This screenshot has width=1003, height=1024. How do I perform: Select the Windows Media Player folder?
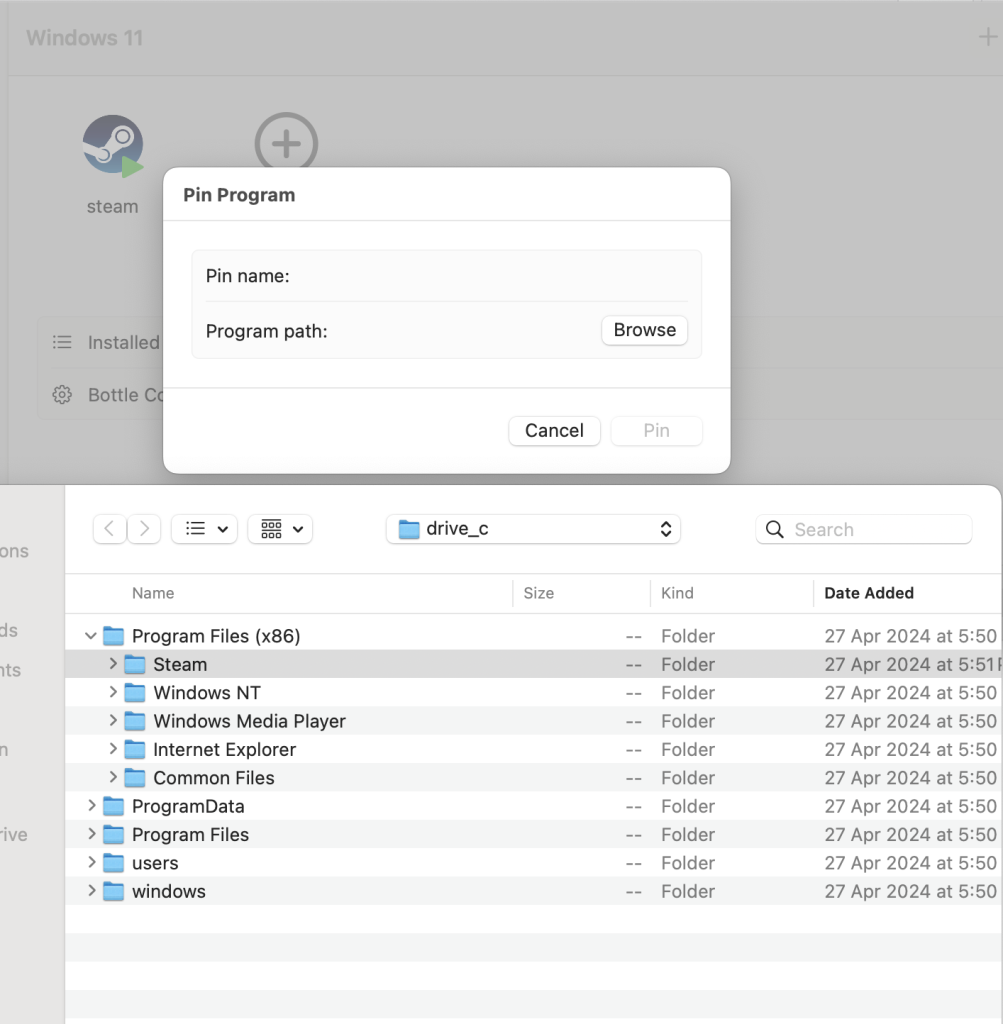click(249, 721)
